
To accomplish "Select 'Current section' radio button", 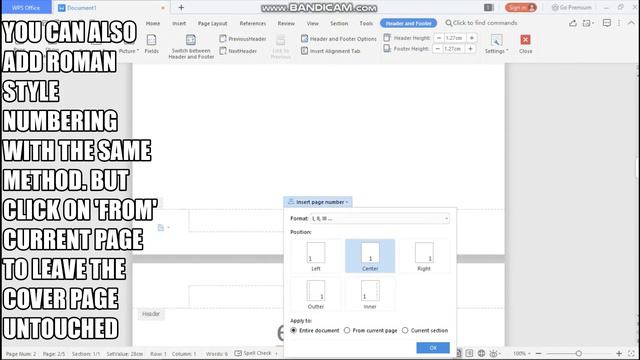I will coord(405,330).
